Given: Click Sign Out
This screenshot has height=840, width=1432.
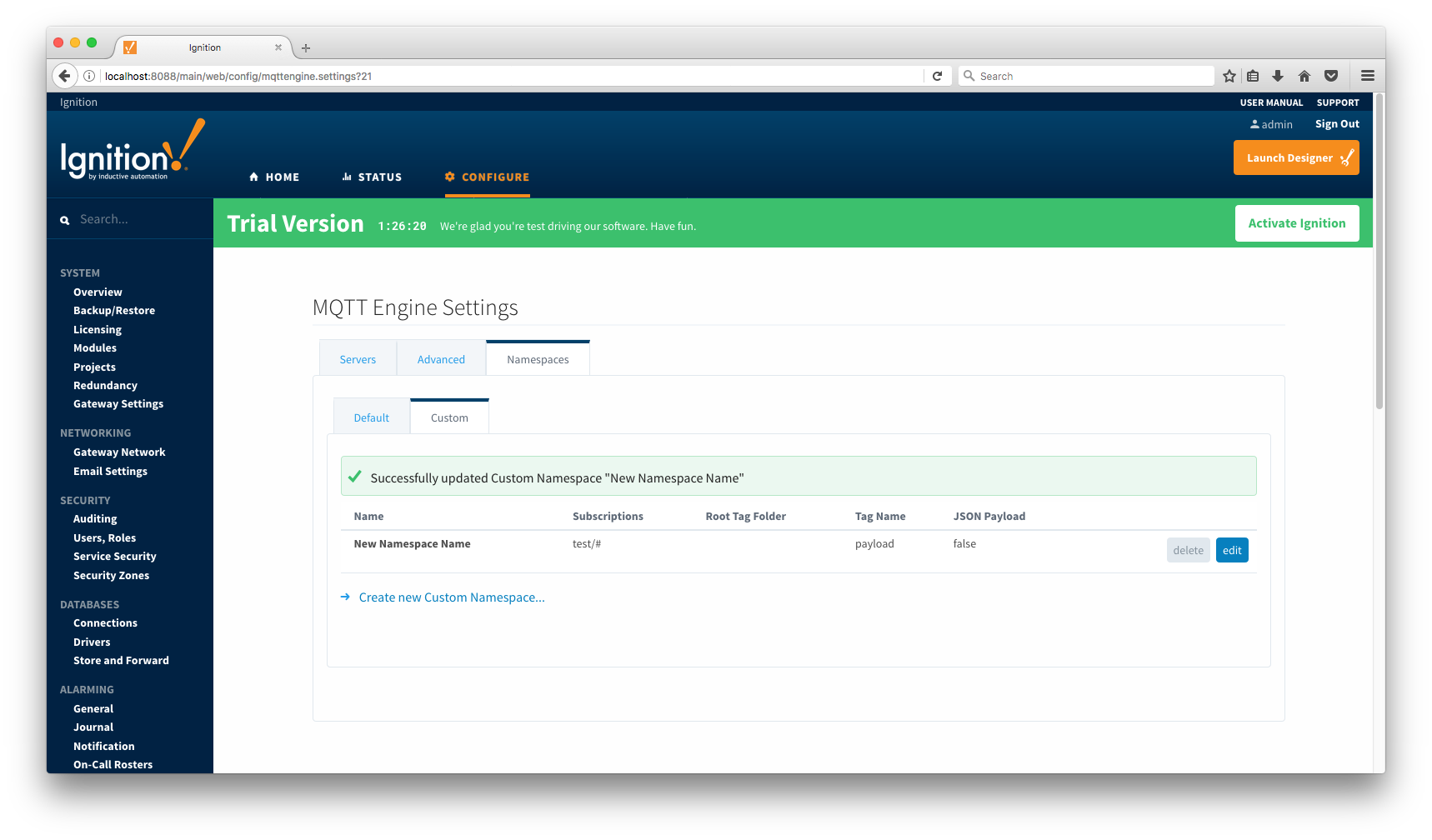Looking at the screenshot, I should (x=1337, y=124).
